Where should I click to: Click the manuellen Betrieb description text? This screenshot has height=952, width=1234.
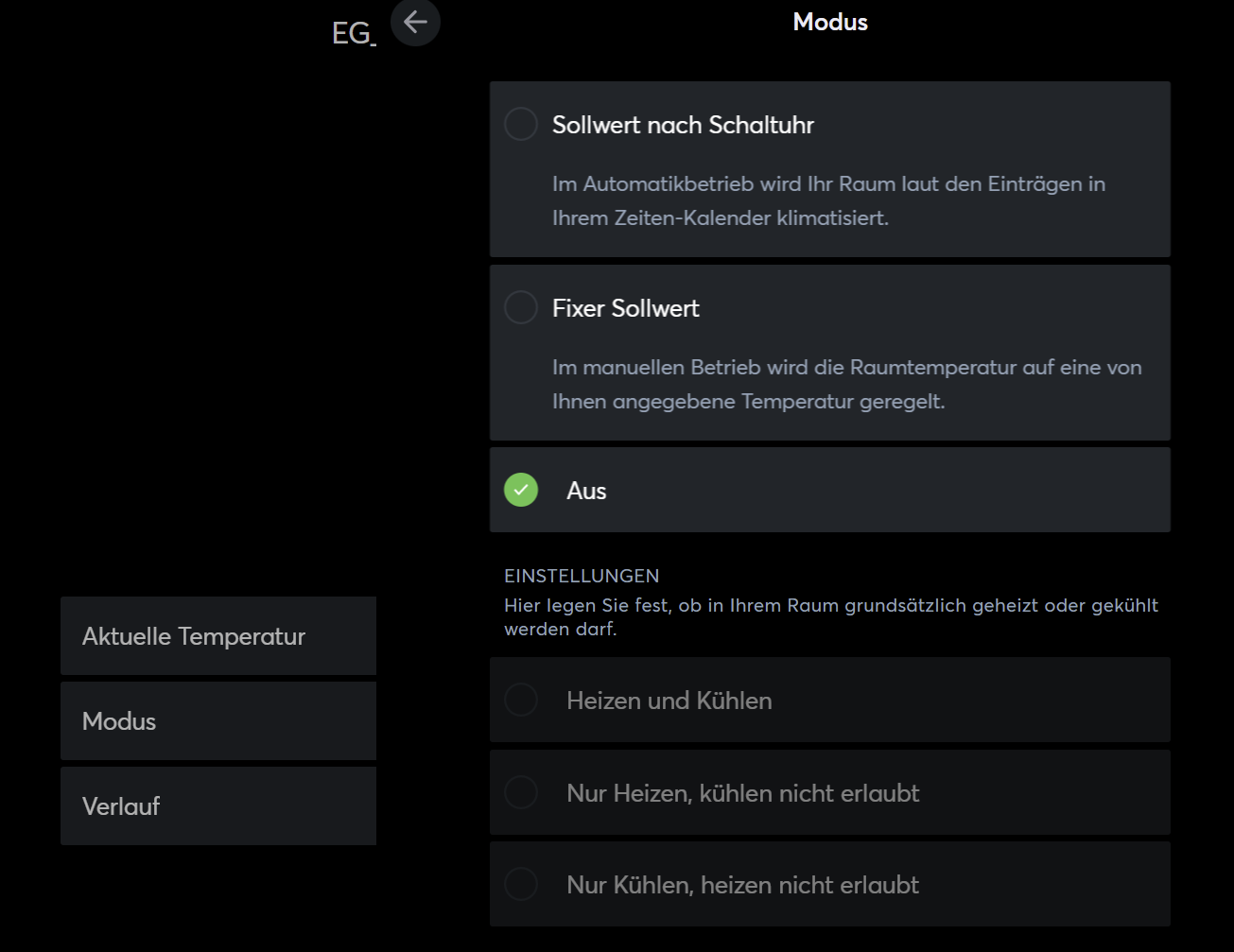[846, 384]
